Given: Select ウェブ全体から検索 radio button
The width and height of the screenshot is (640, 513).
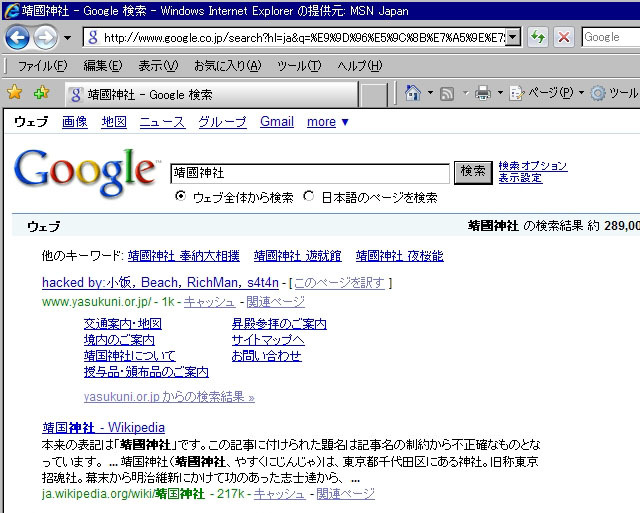Looking at the screenshot, I should pos(180,196).
